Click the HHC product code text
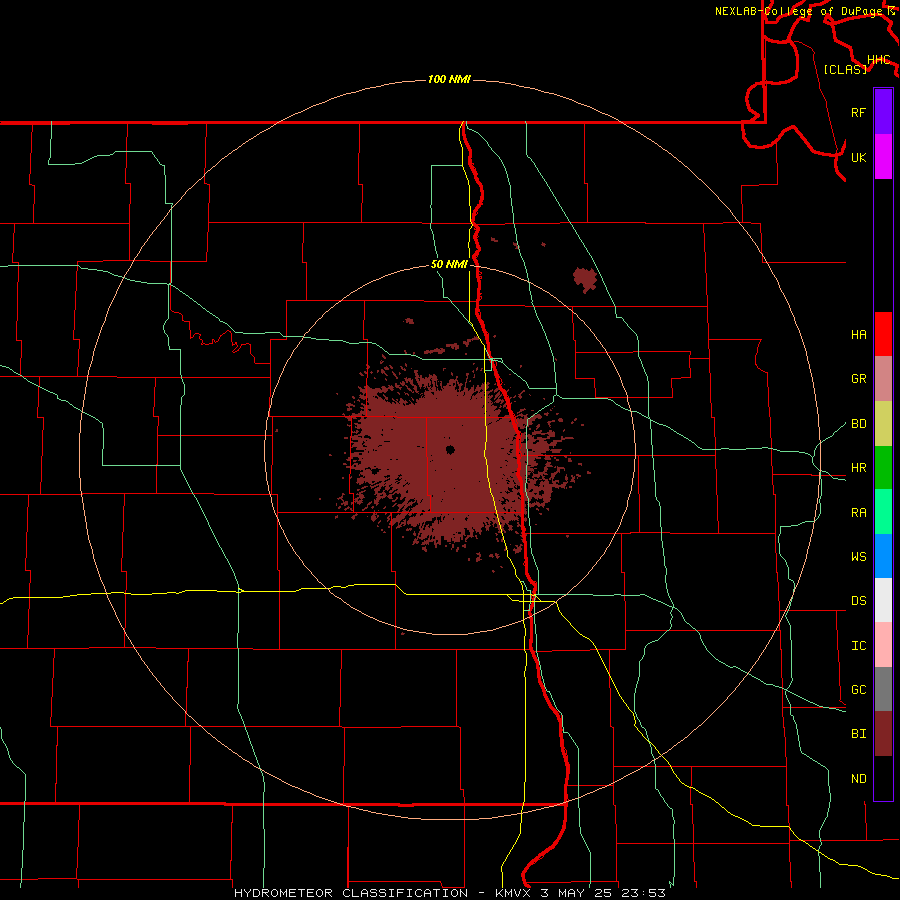Viewport: 900px width, 900px height. coord(878,60)
